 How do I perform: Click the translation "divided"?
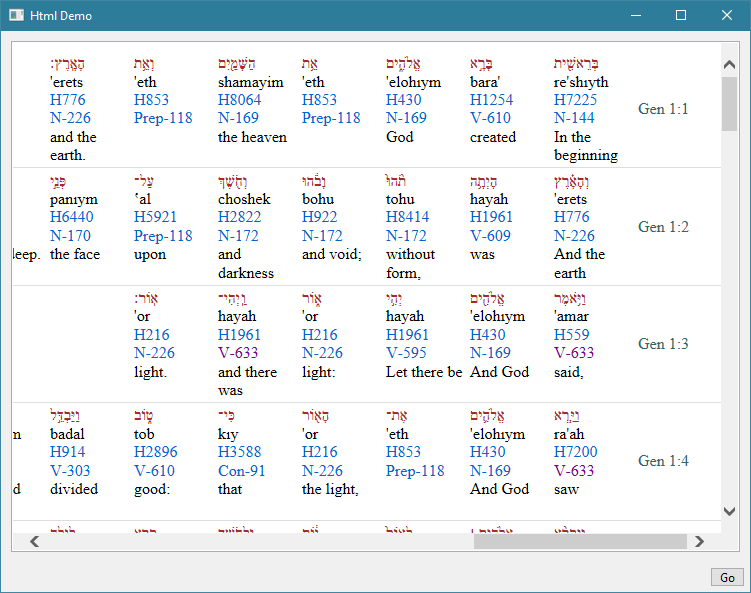click(x=74, y=489)
